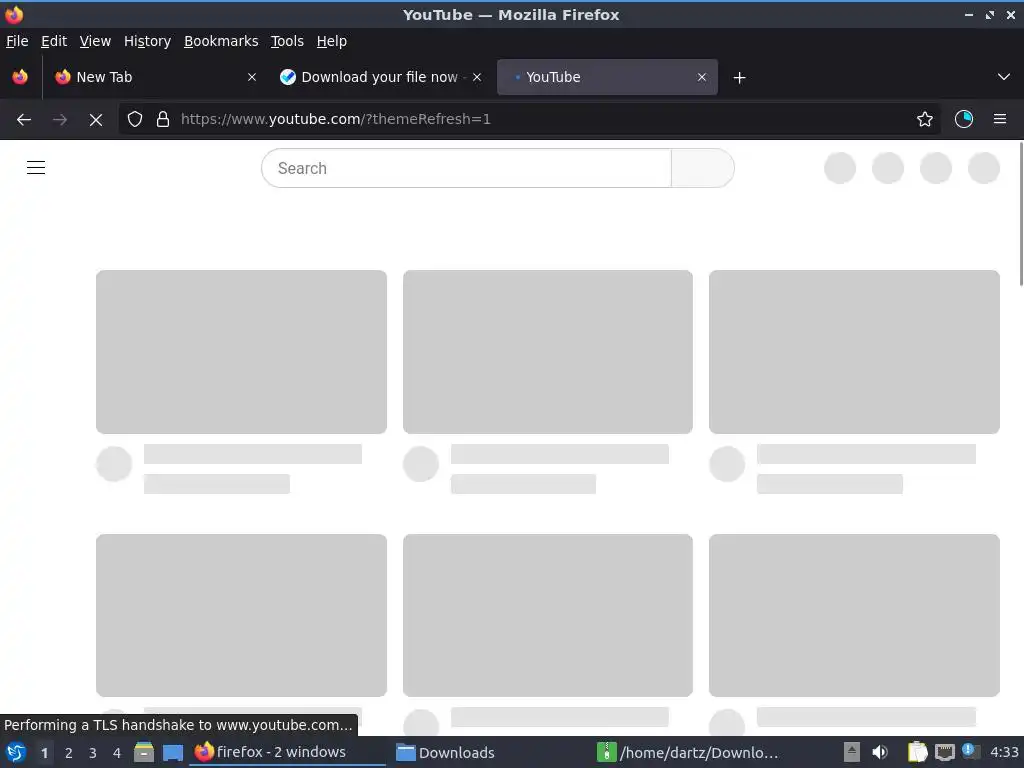Image resolution: width=1024 pixels, height=768 pixels.
Task: Open the update notifier tray icon
Action: [x=970, y=752]
